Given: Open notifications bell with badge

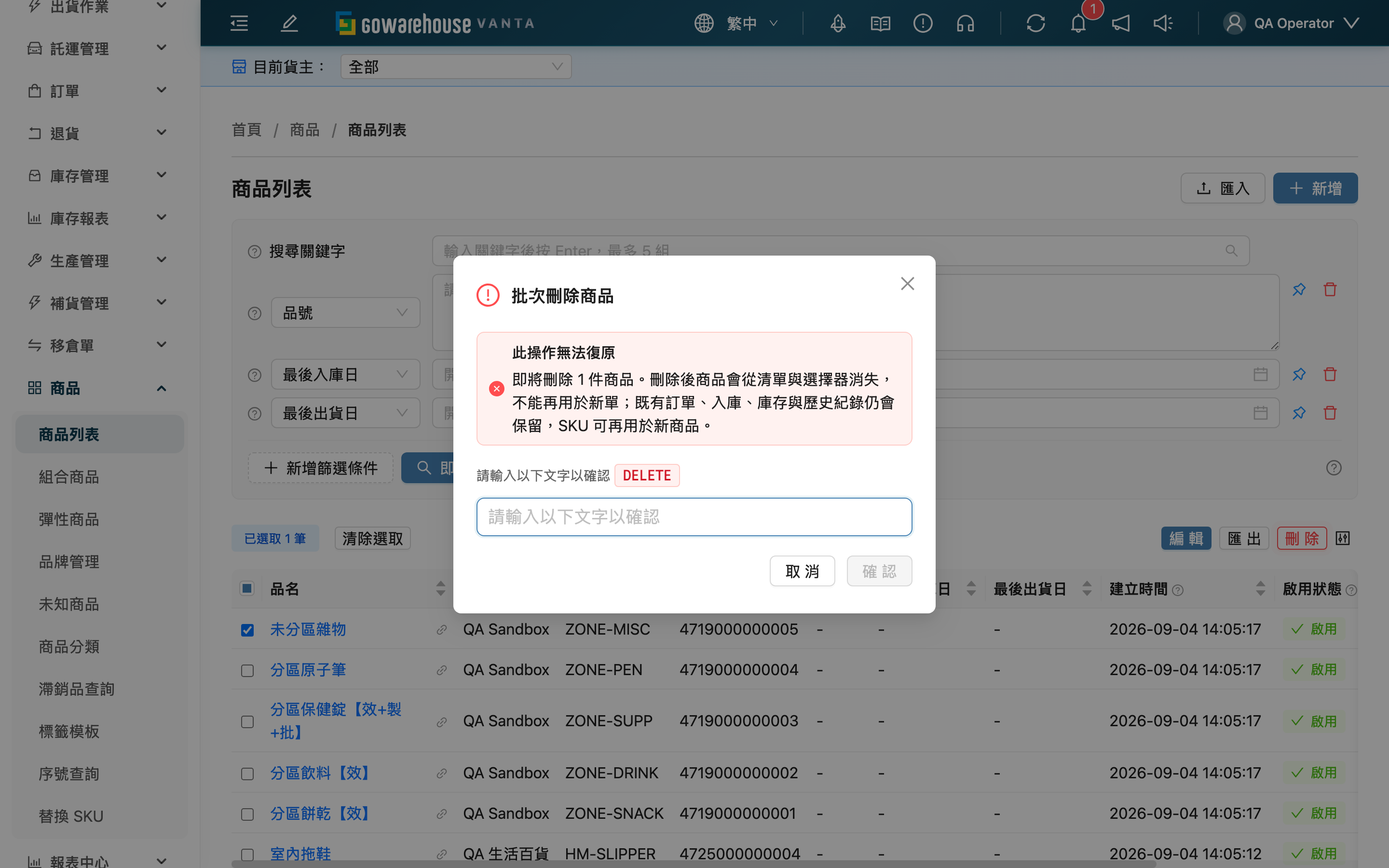Looking at the screenshot, I should tap(1078, 24).
